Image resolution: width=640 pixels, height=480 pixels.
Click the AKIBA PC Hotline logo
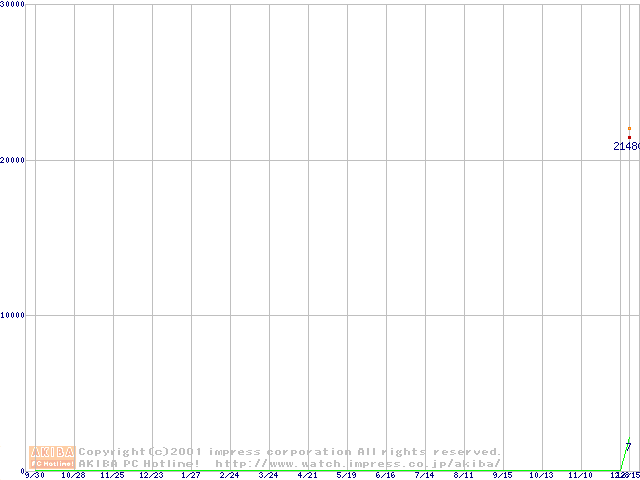(53, 457)
